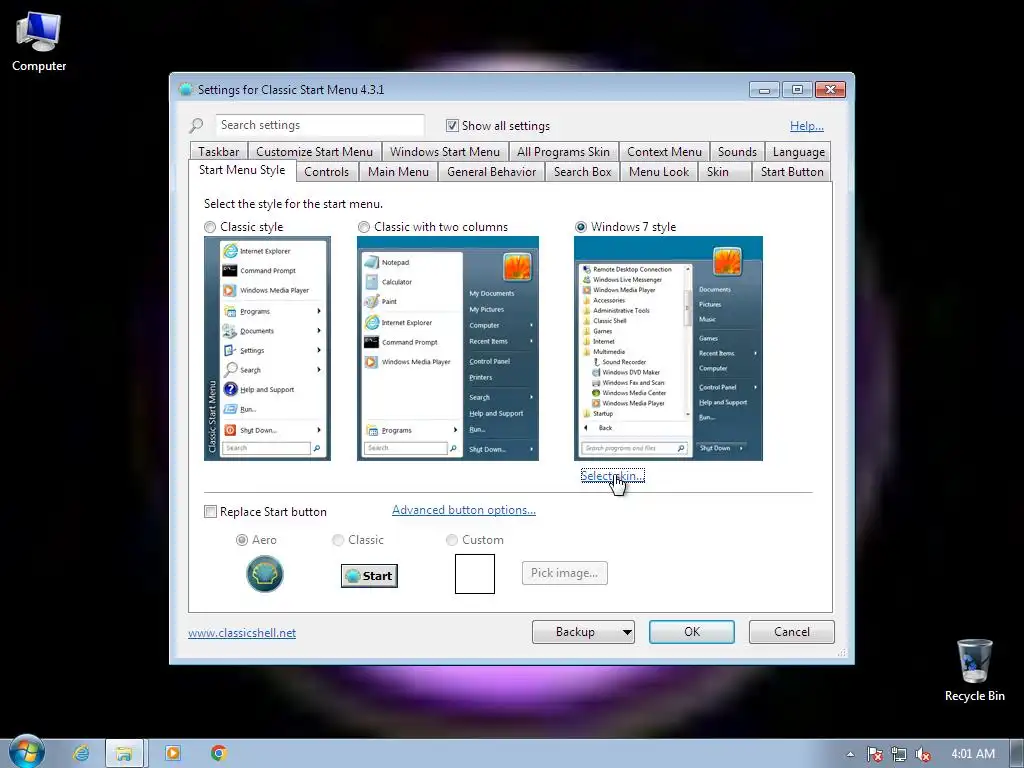Launch Google Chrome from the taskbar
The image size is (1024, 768).
(219, 754)
